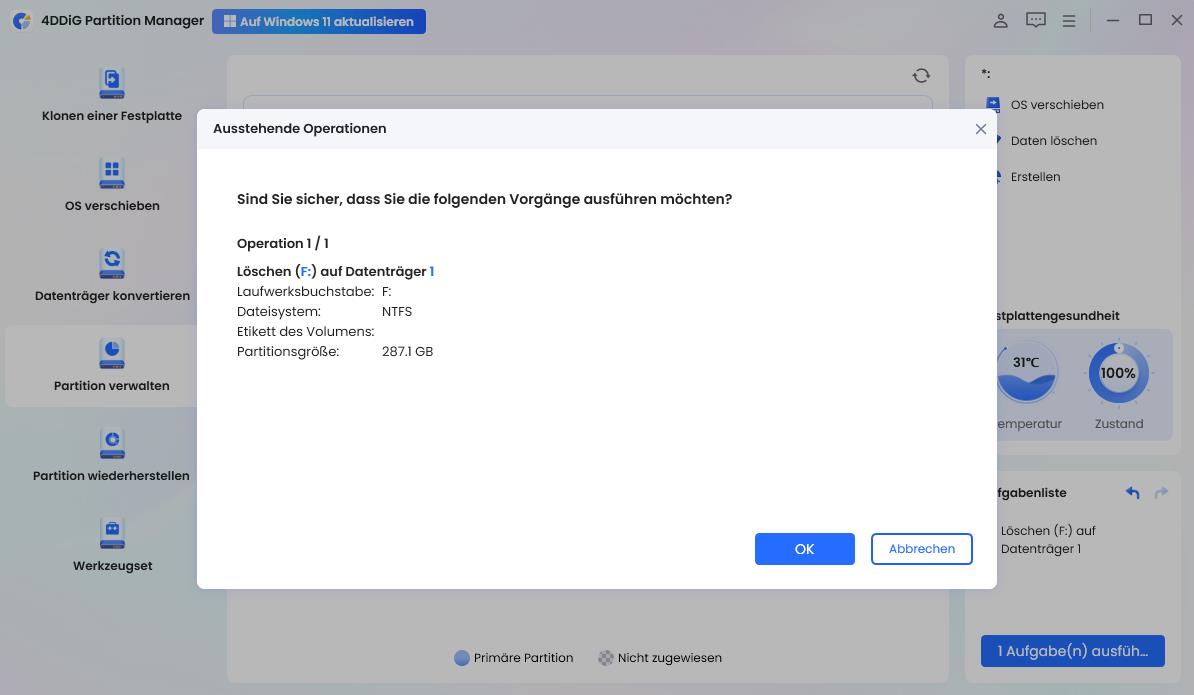This screenshot has height=695, width=1194.
Task: Refresh the disk list
Action: pos(921,75)
